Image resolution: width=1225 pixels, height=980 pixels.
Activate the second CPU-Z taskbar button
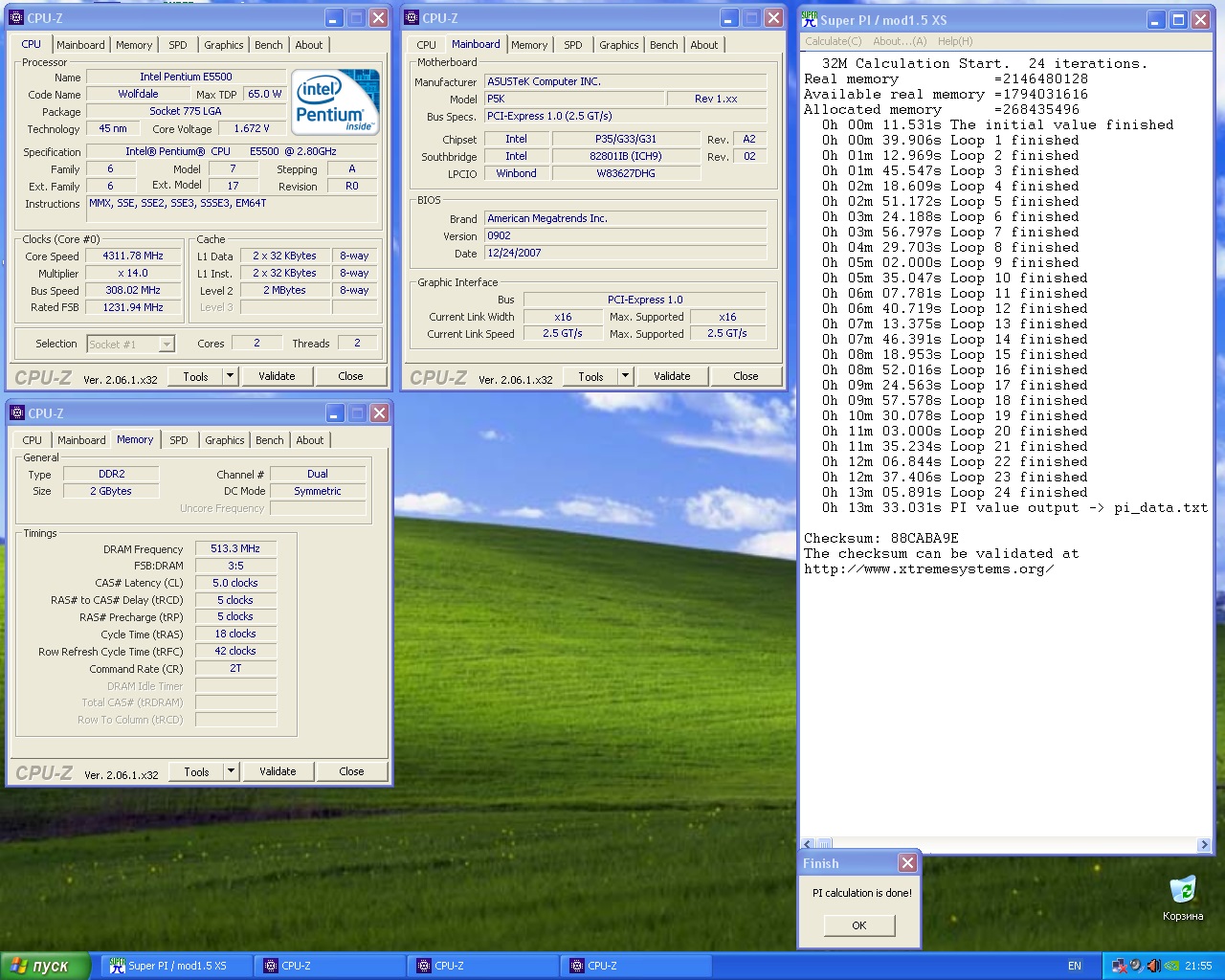pyautogui.click(x=481, y=966)
